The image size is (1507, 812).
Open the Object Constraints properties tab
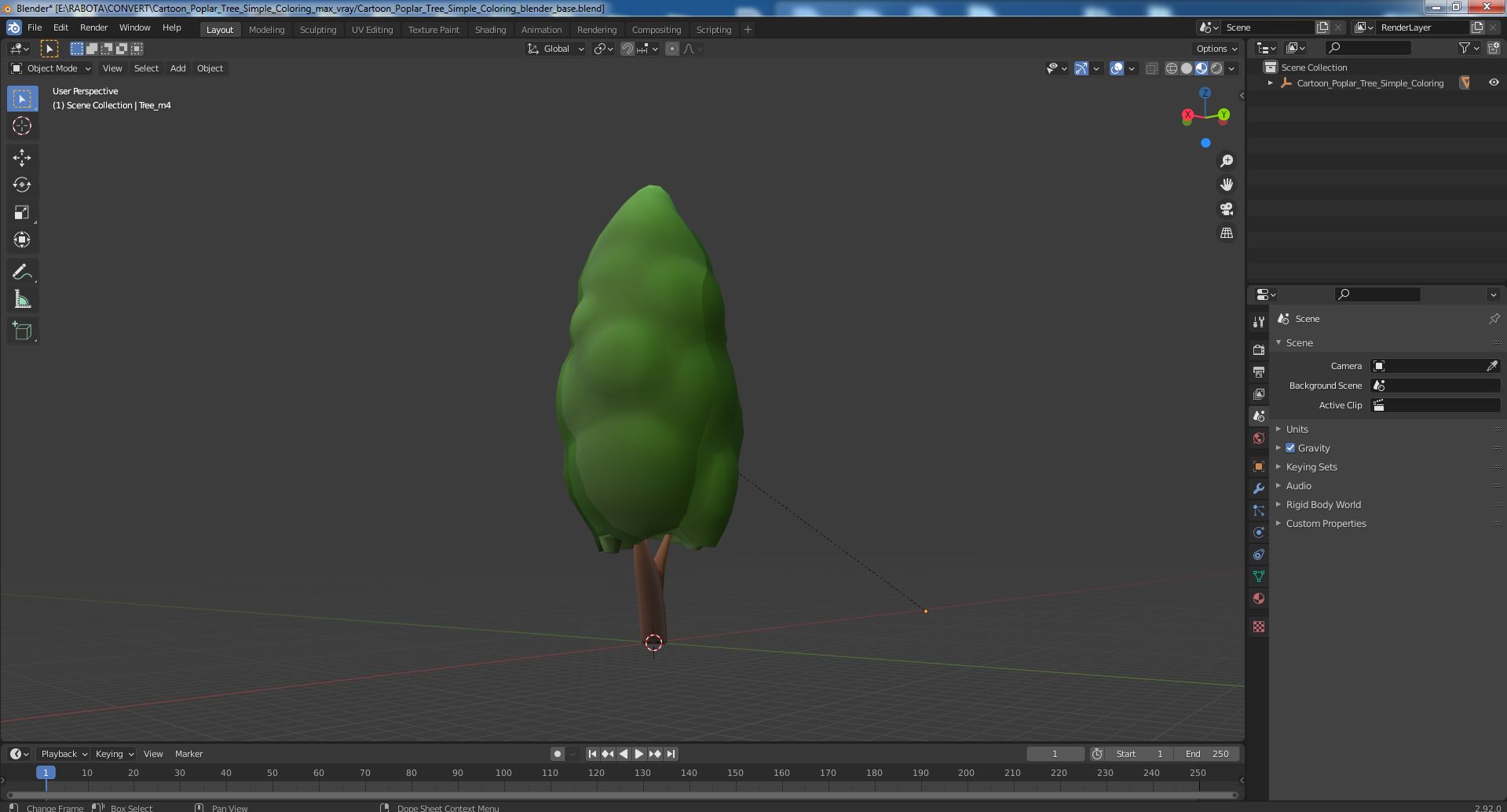click(1259, 554)
